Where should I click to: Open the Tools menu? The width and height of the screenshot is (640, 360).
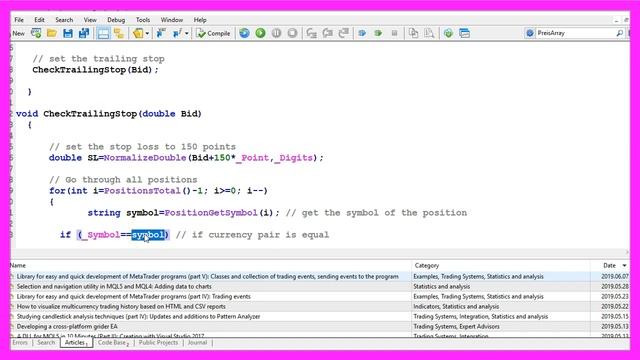[x=143, y=20]
